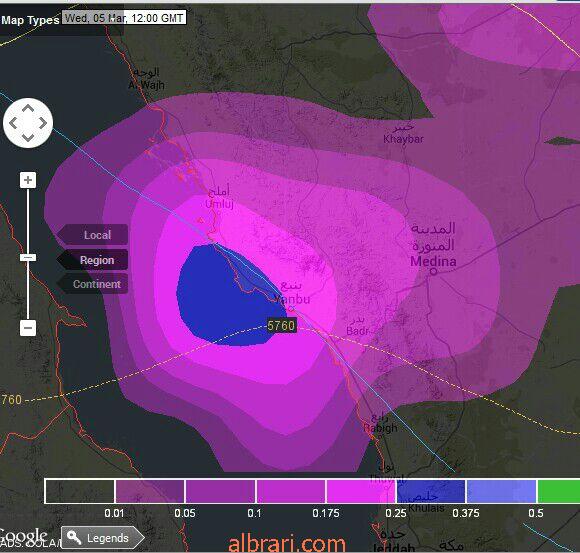Pan the map left with the left arrow

click(x=13, y=123)
